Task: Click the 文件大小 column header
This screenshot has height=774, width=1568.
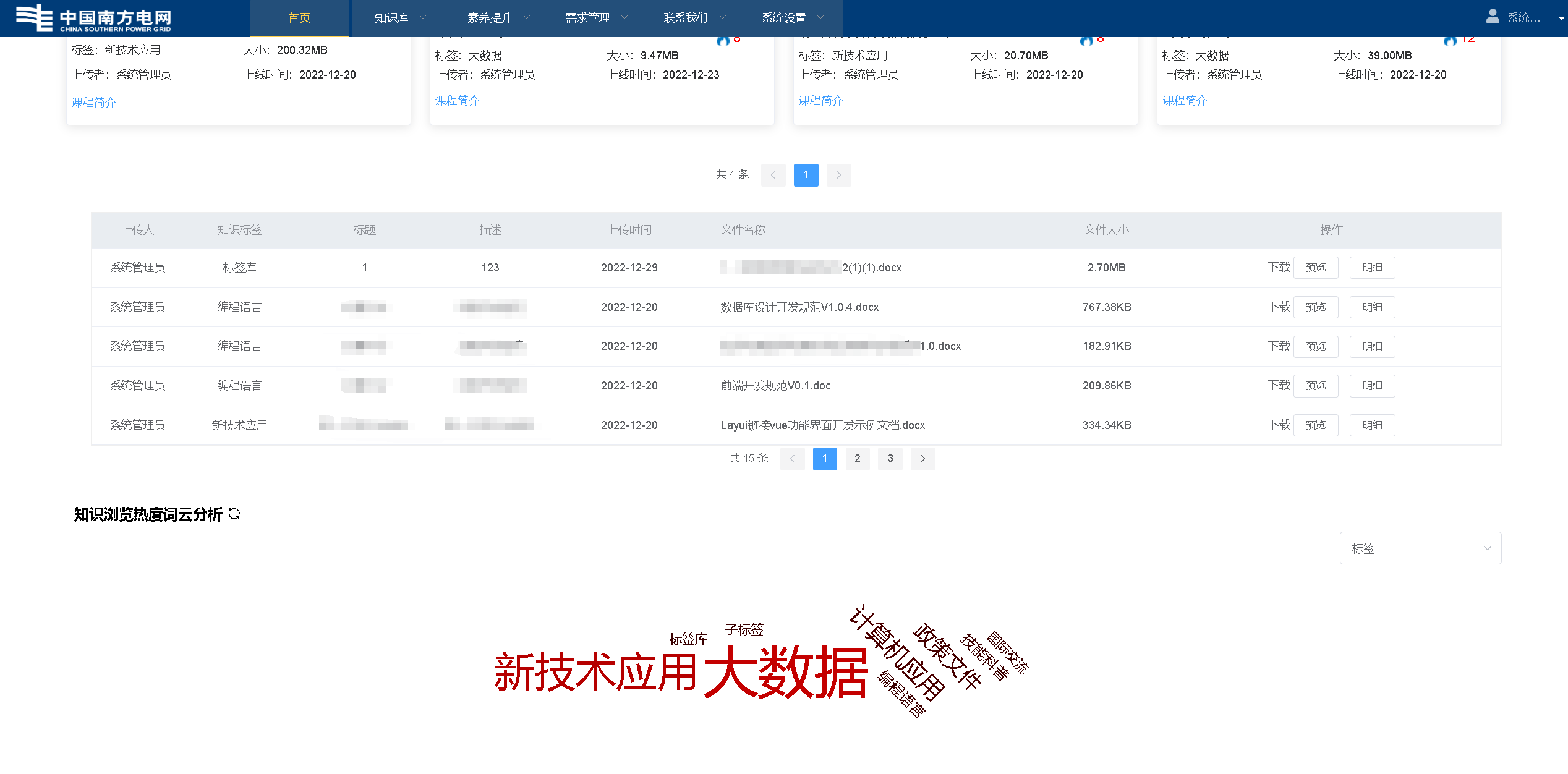Action: [1107, 230]
